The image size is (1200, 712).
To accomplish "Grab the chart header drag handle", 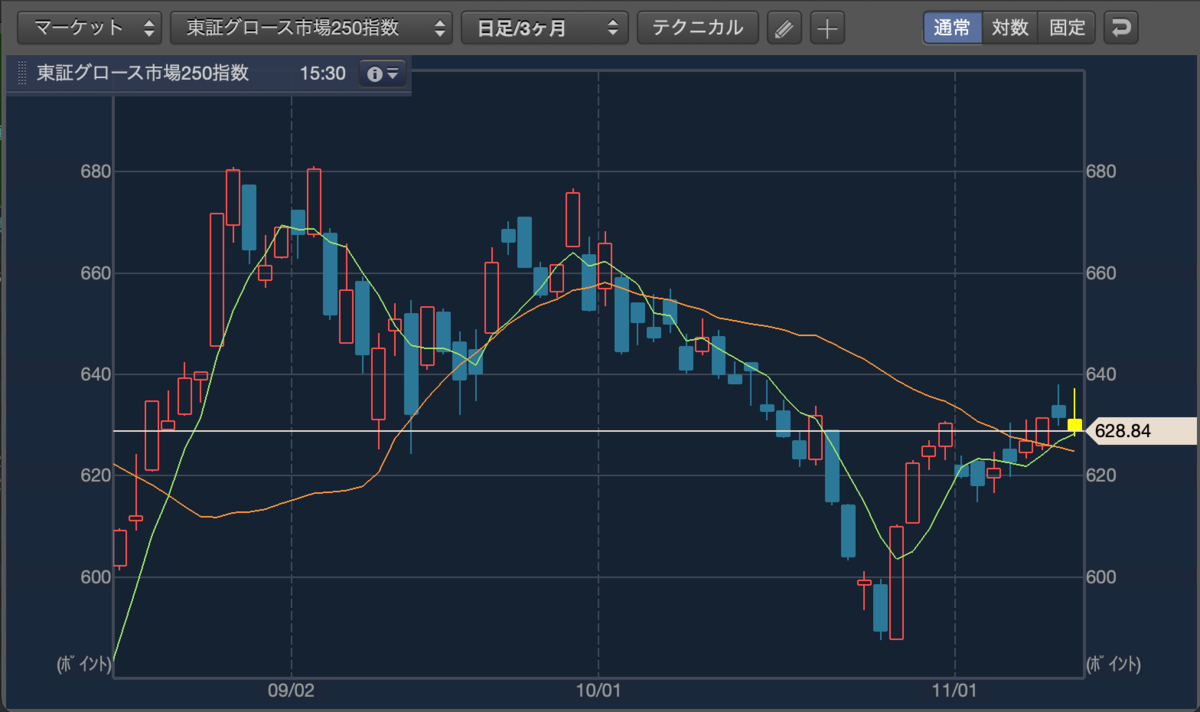I will pyautogui.click(x=24, y=74).
